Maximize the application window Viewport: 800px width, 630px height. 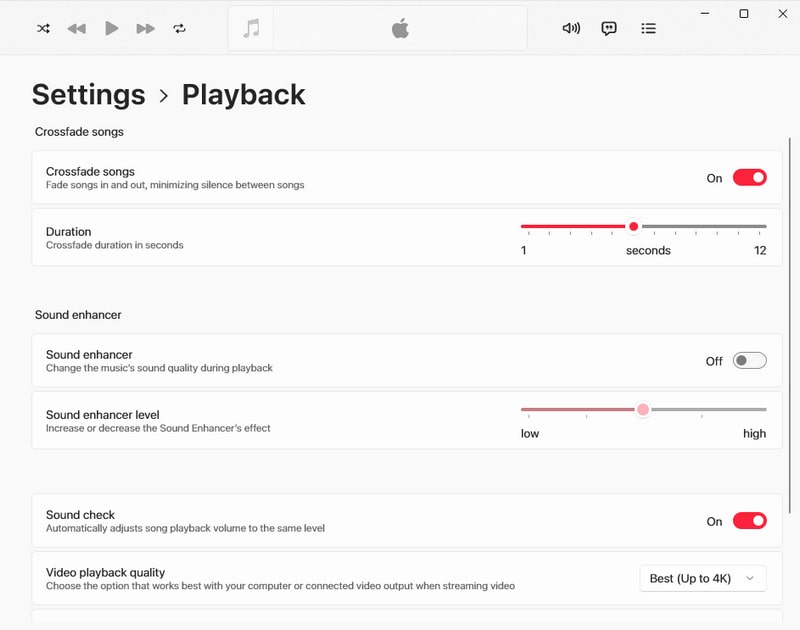point(744,14)
